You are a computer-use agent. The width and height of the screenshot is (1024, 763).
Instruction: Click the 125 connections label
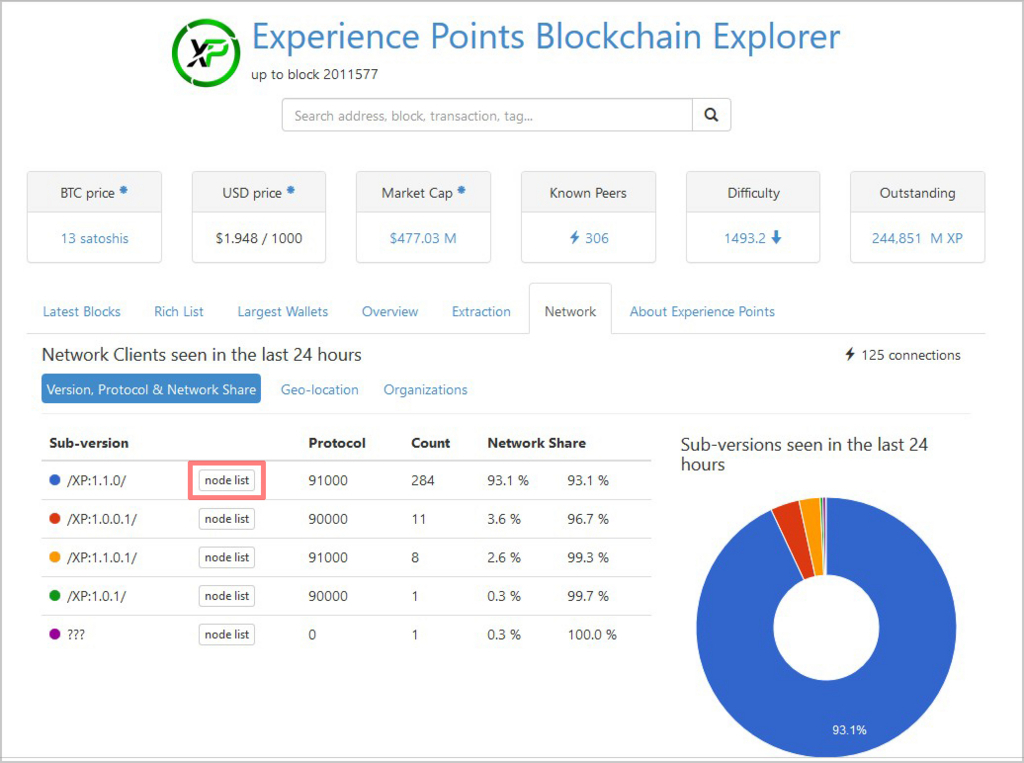click(x=910, y=355)
